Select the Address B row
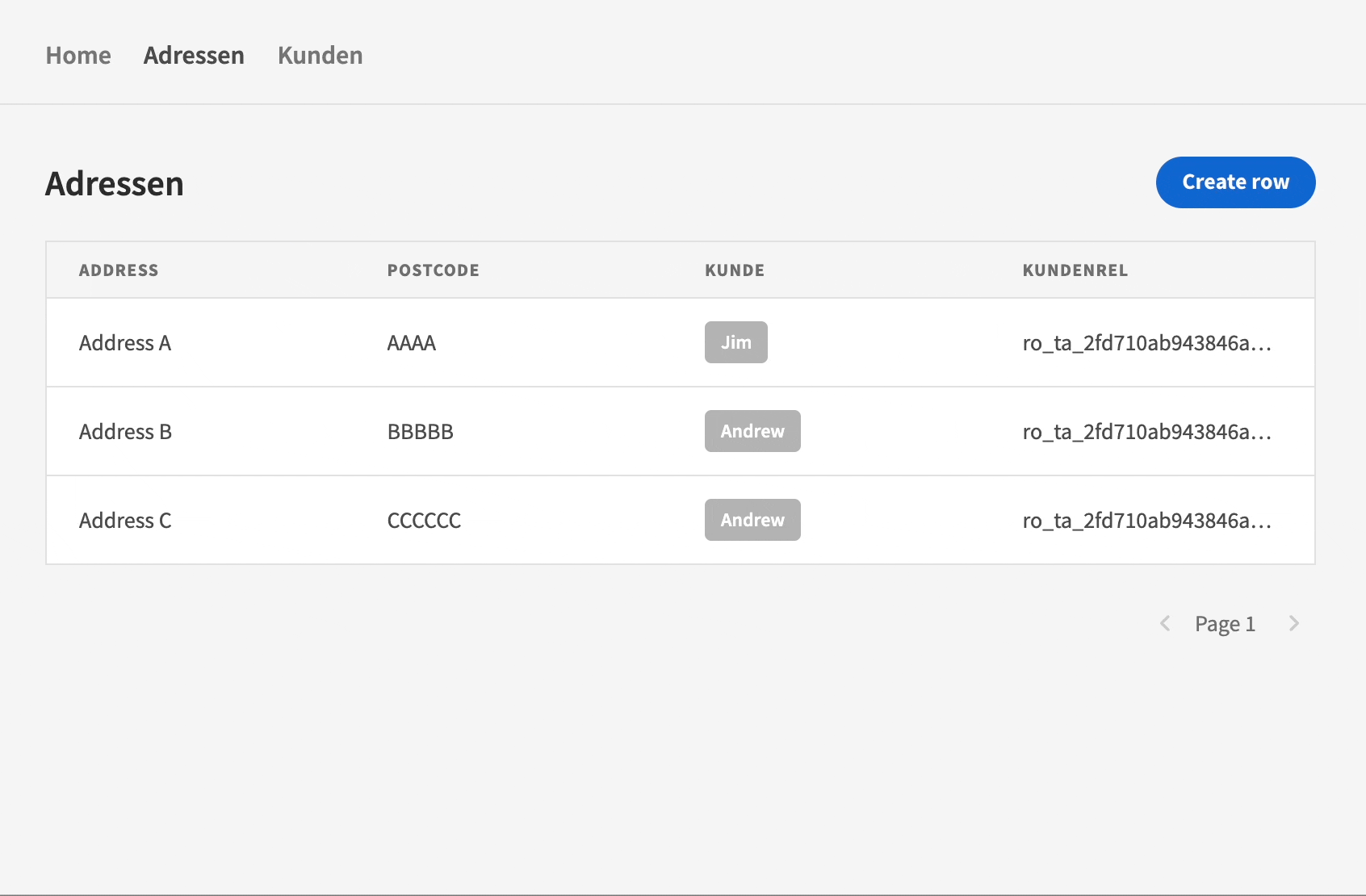Image resolution: width=1366 pixels, height=896 pixels. (125, 431)
